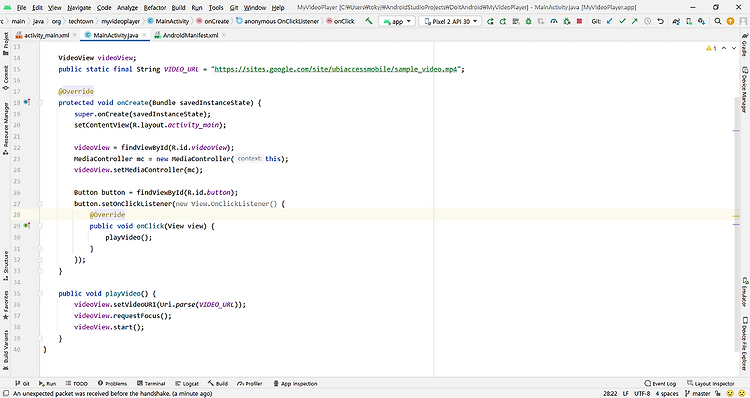The width and height of the screenshot is (750, 398).
Task: Toggle the Resource Manager panel
Action: [5, 128]
